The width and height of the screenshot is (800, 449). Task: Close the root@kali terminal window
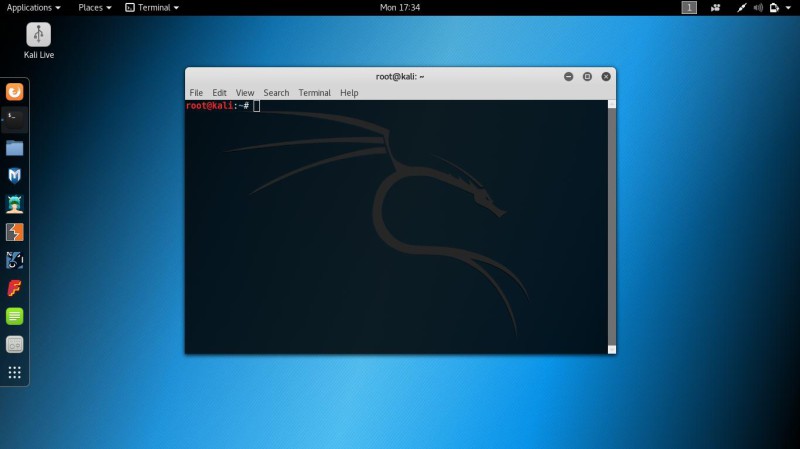click(x=606, y=77)
